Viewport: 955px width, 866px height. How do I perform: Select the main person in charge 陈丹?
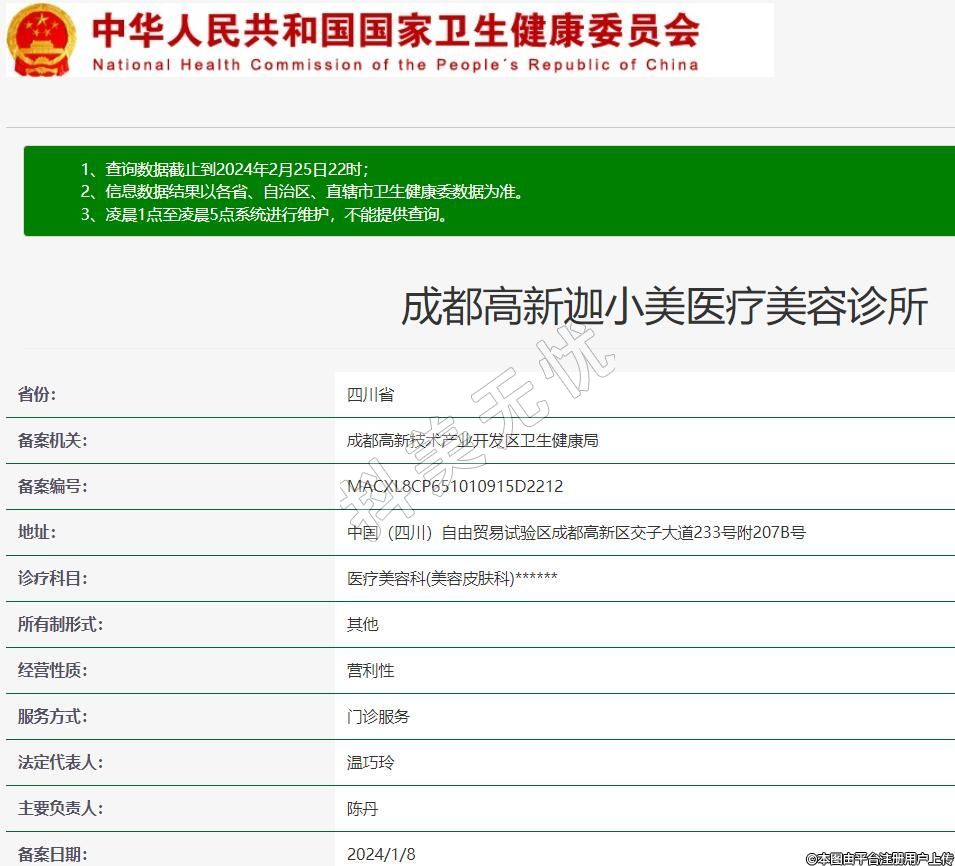click(x=362, y=809)
